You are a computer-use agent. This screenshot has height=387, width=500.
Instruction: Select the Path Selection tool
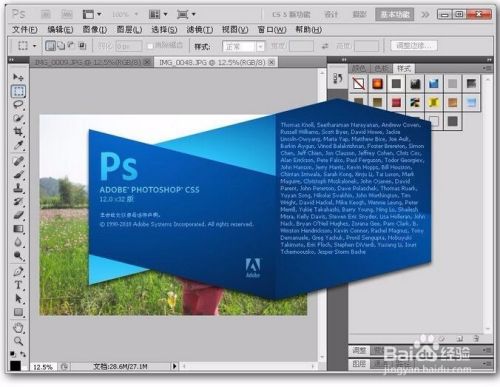tap(18, 299)
